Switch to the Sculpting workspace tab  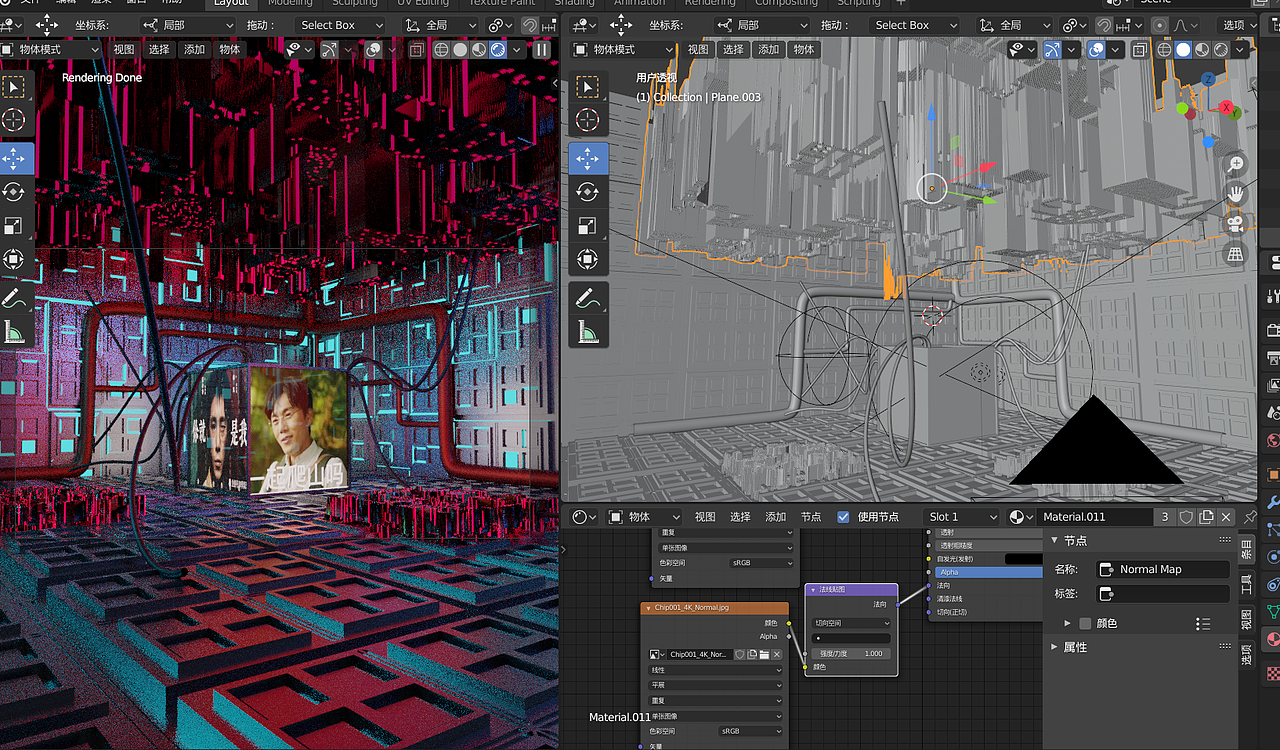tap(355, 3)
